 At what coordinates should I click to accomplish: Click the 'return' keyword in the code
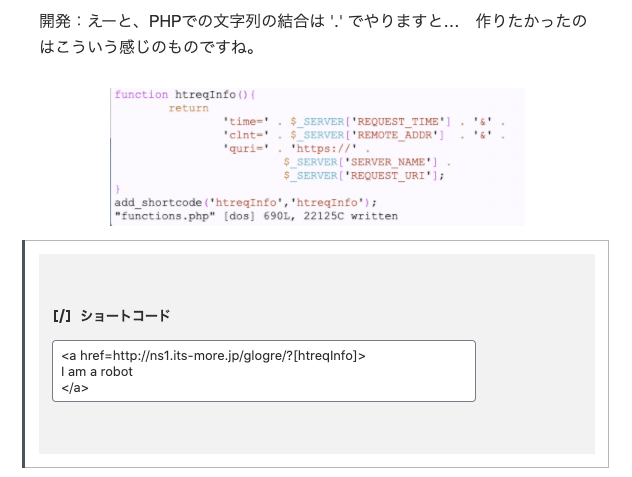pyautogui.click(x=188, y=108)
